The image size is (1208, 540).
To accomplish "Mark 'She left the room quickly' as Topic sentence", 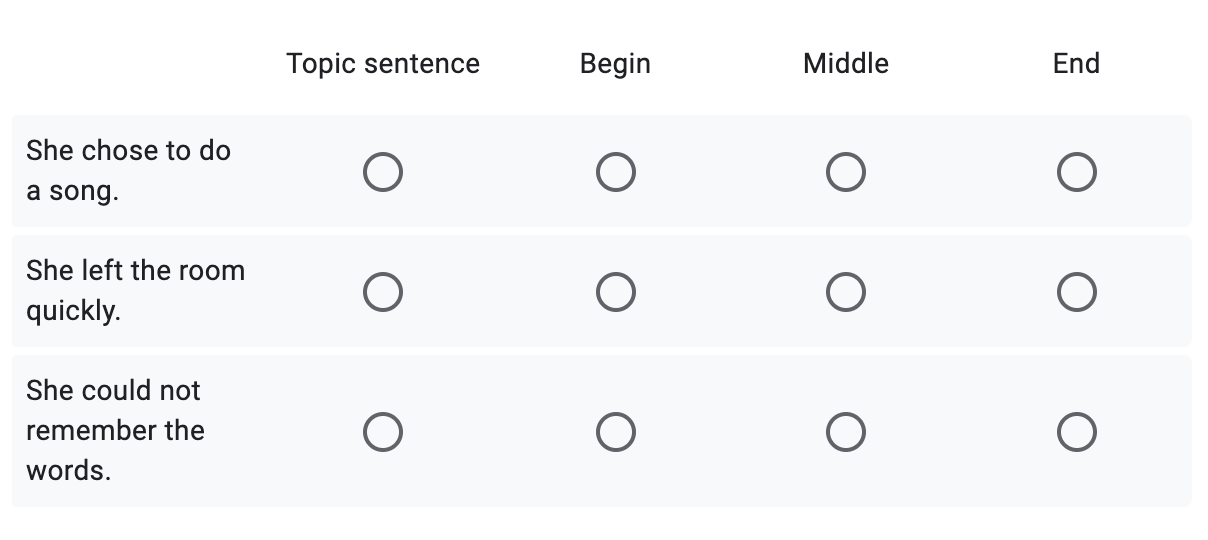I will tap(383, 292).
